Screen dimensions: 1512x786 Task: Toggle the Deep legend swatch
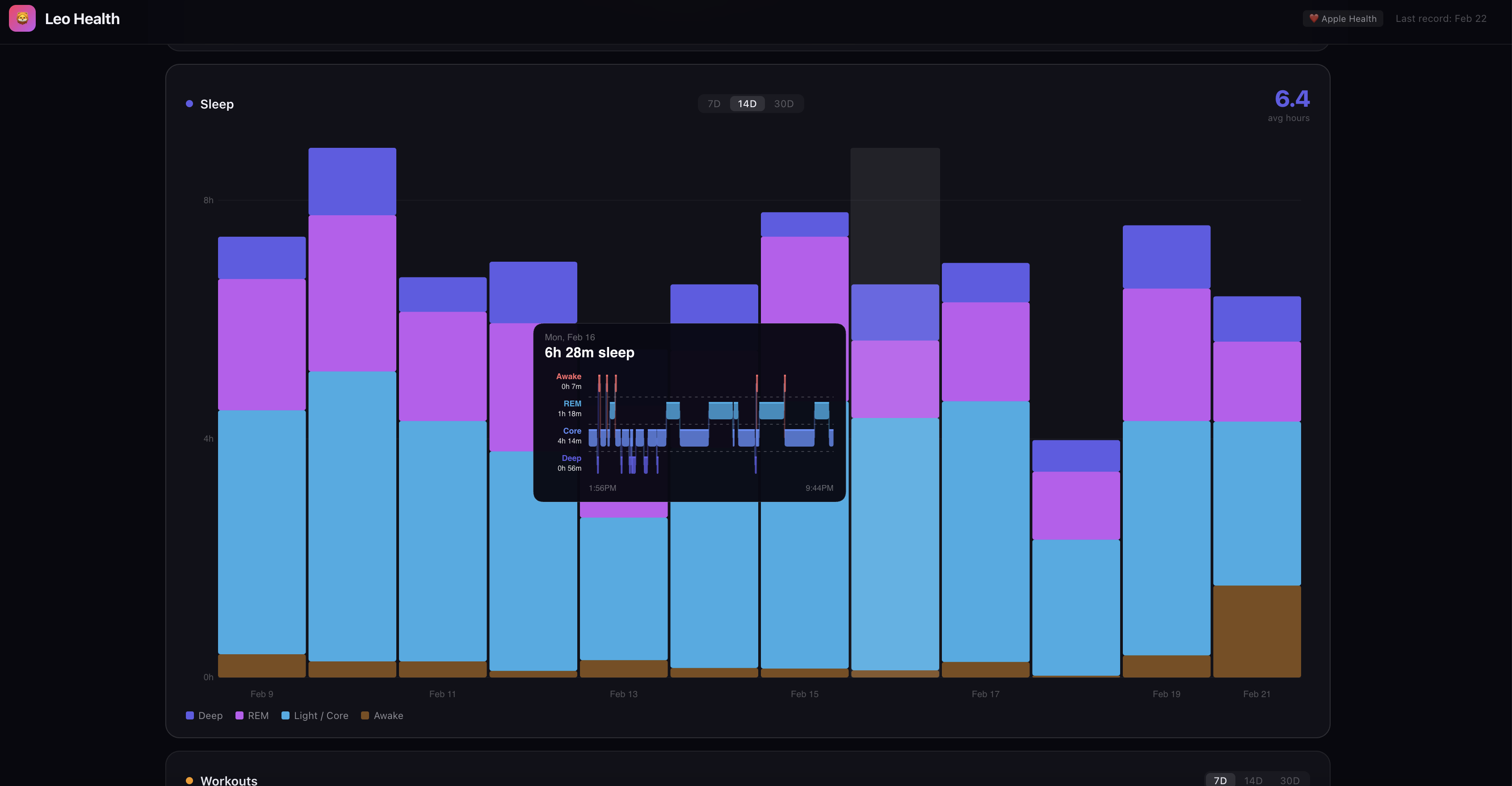tap(189, 715)
